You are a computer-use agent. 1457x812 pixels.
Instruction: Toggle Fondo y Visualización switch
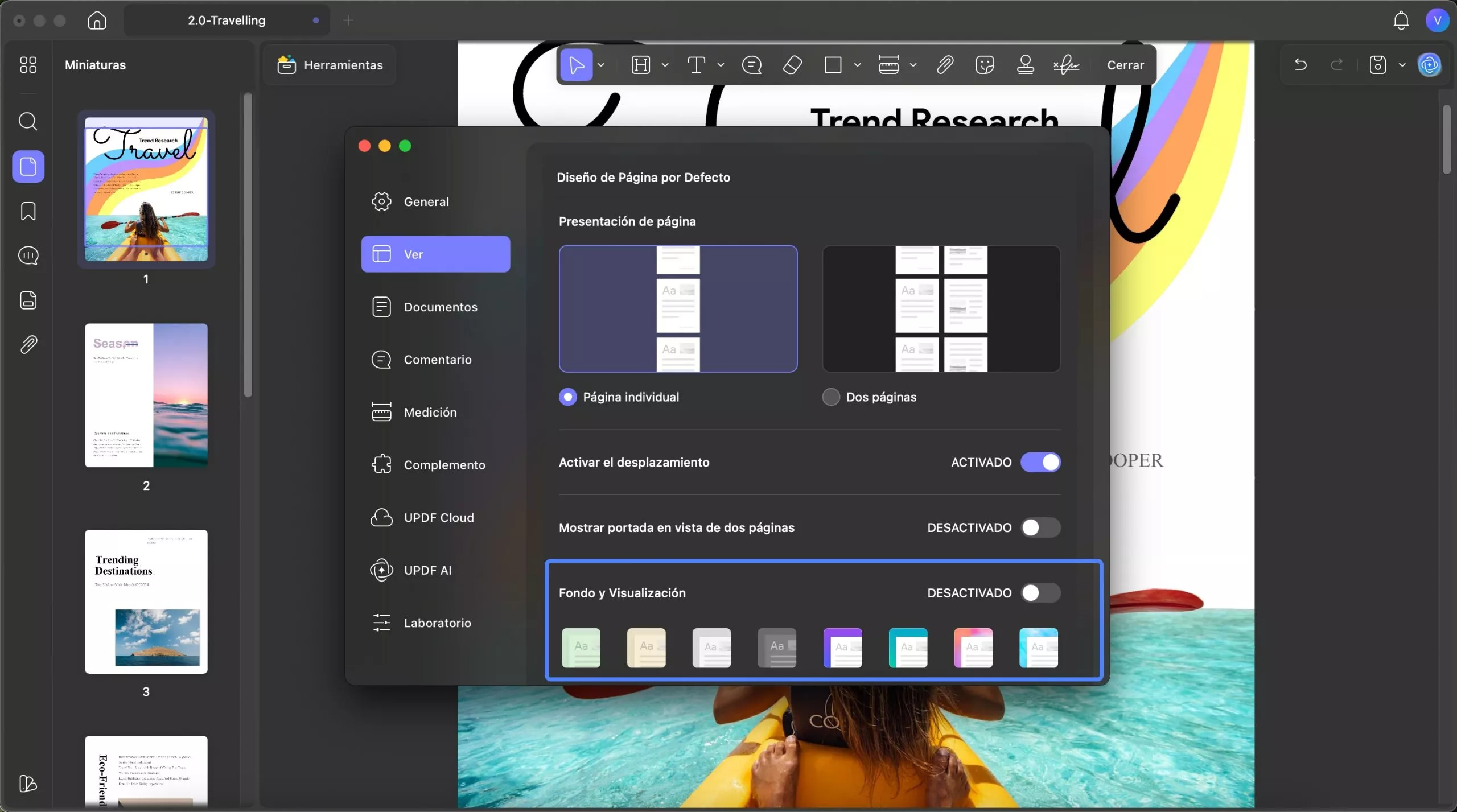click(1040, 593)
